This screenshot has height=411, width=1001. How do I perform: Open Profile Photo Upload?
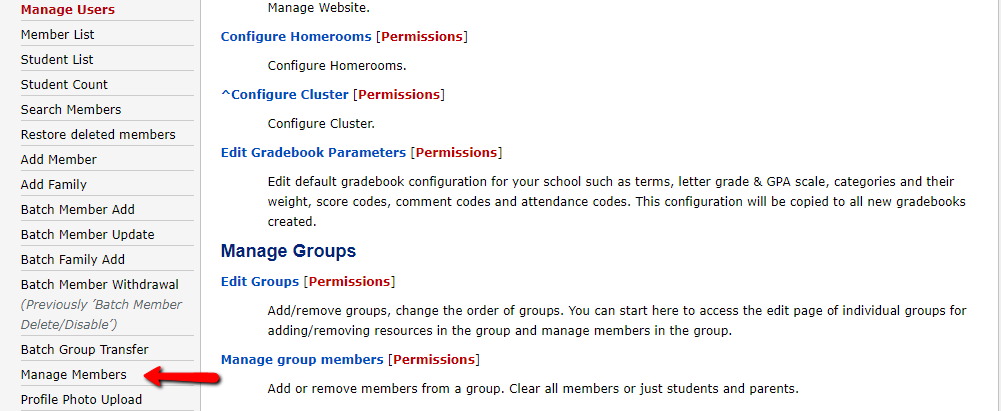(x=82, y=399)
